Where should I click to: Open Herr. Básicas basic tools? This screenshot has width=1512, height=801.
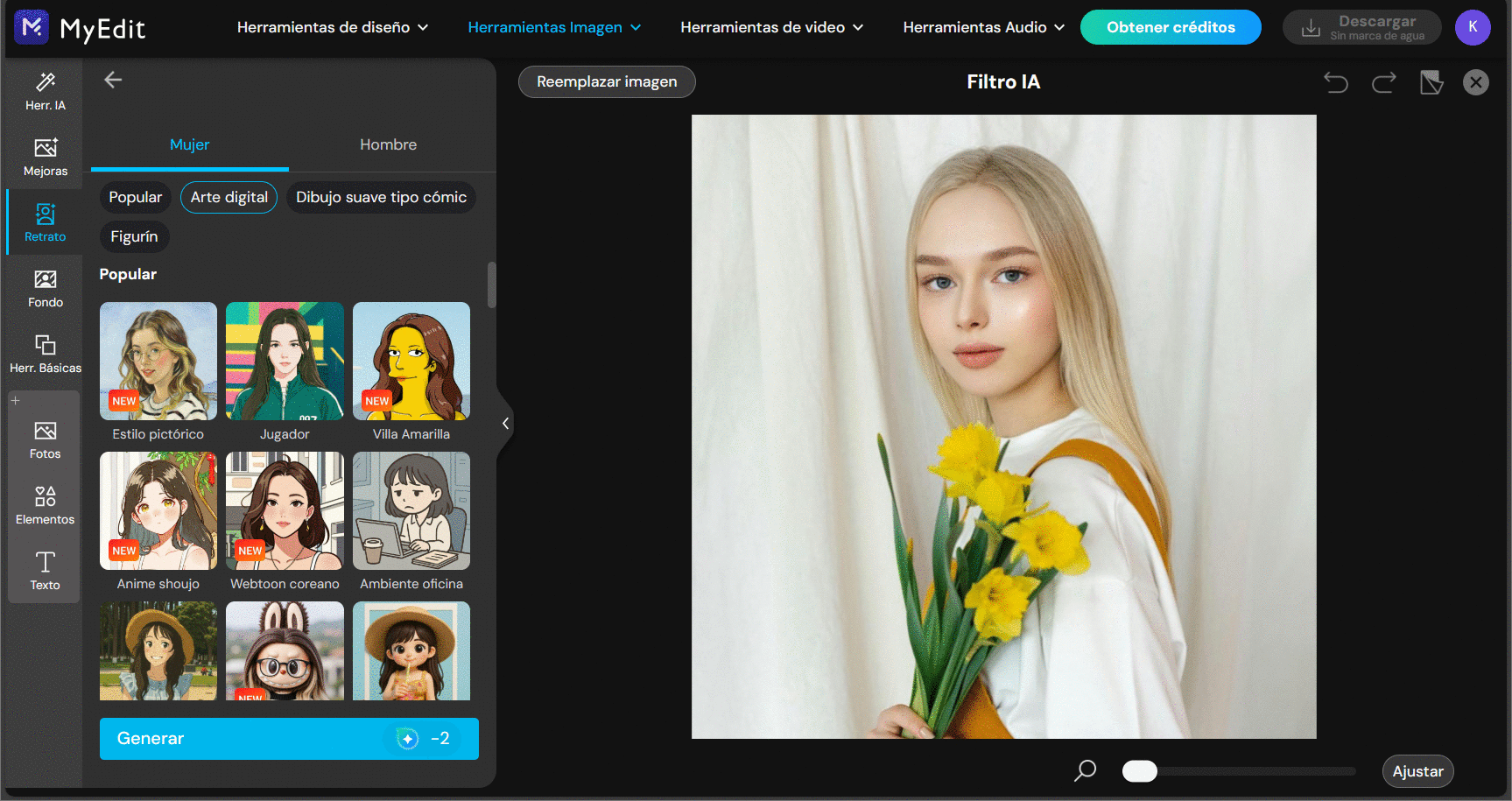tap(46, 355)
